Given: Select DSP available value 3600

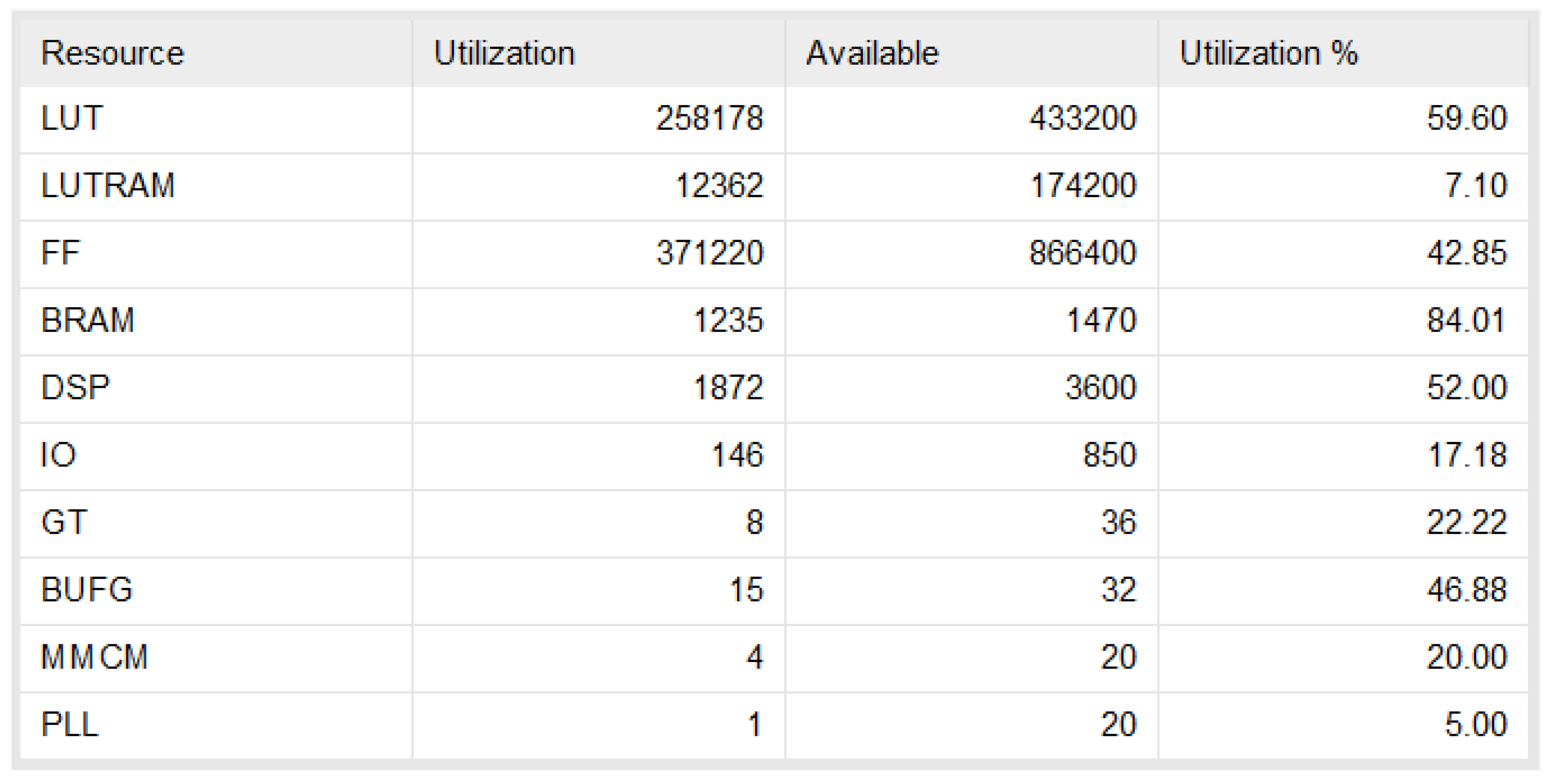Looking at the screenshot, I should tap(1100, 387).
